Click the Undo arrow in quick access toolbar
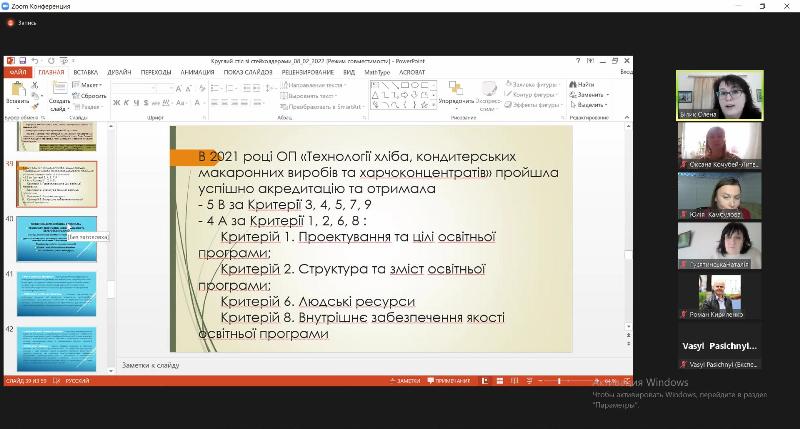 click(x=35, y=61)
